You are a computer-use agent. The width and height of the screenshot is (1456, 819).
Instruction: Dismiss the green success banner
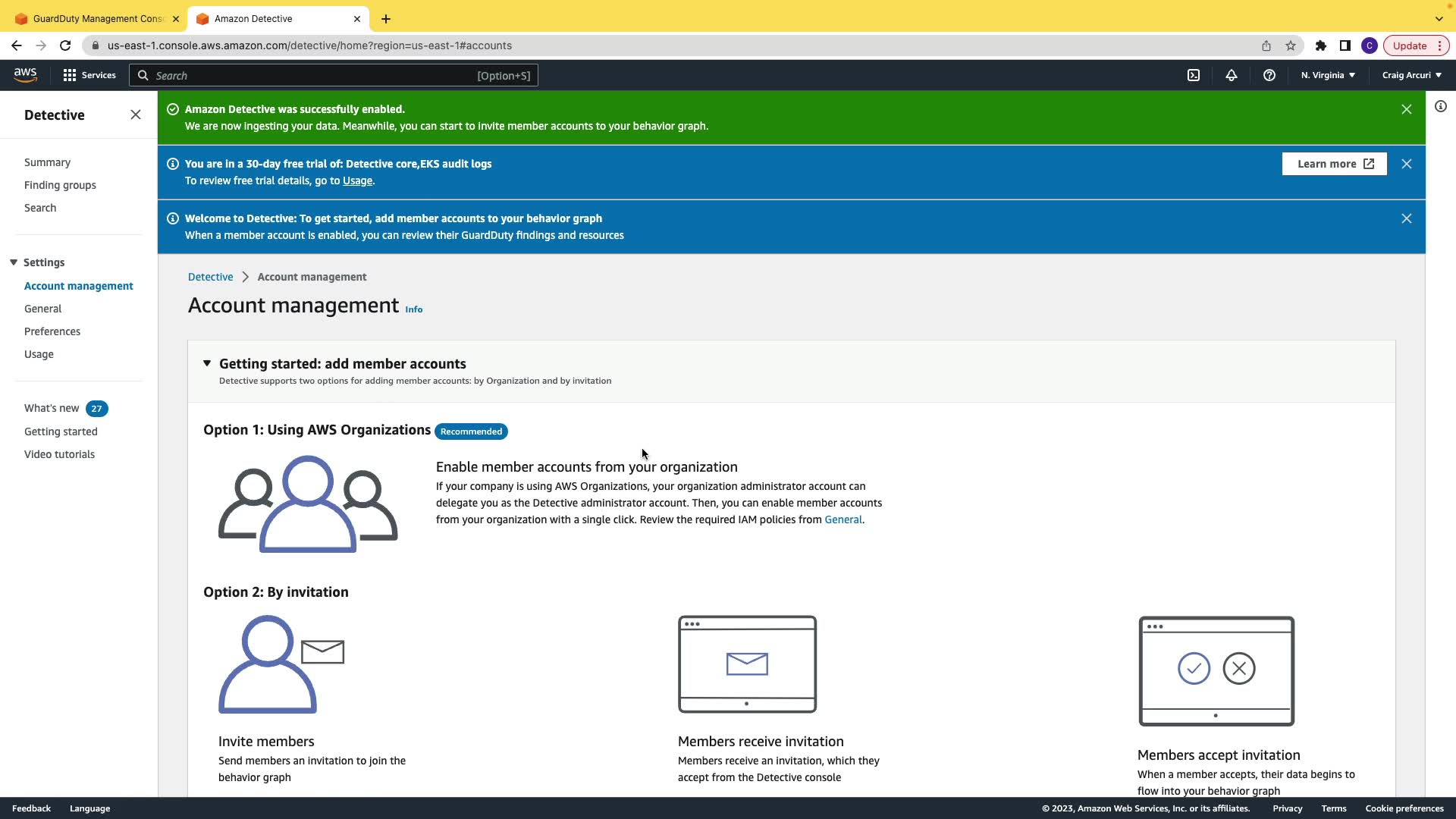click(1407, 109)
